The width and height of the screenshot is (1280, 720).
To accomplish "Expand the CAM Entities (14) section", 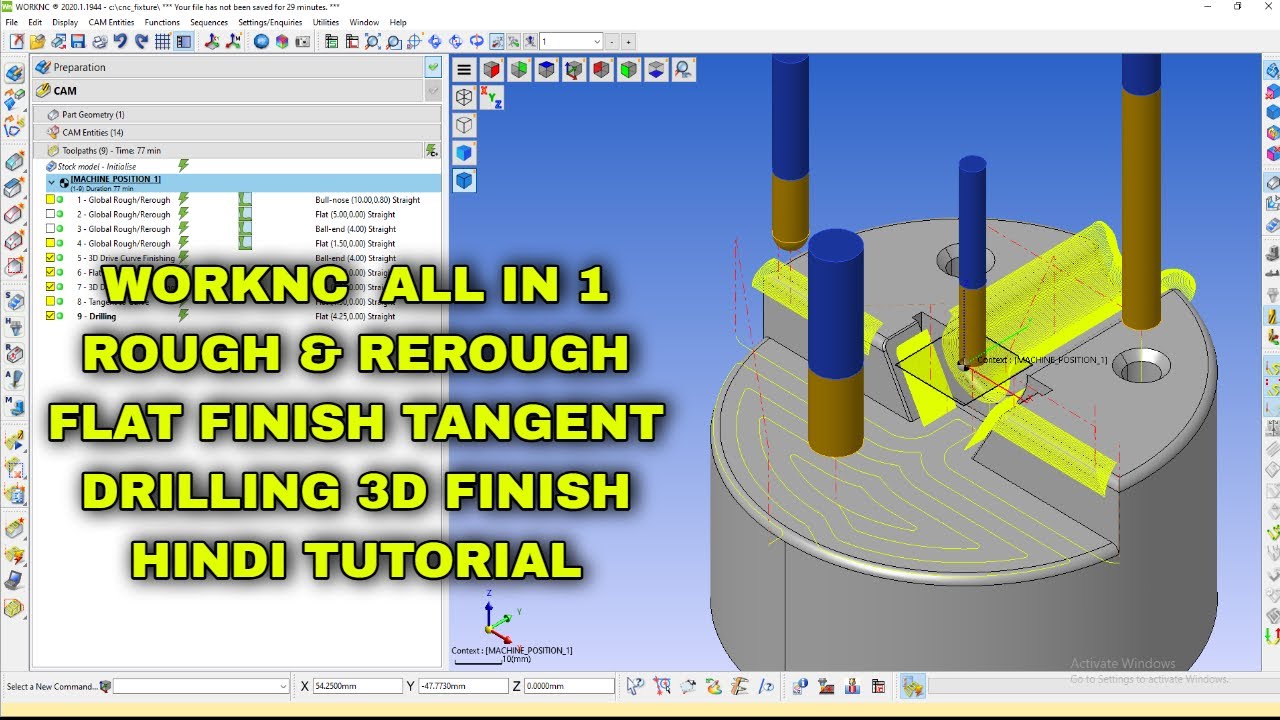I will (237, 132).
